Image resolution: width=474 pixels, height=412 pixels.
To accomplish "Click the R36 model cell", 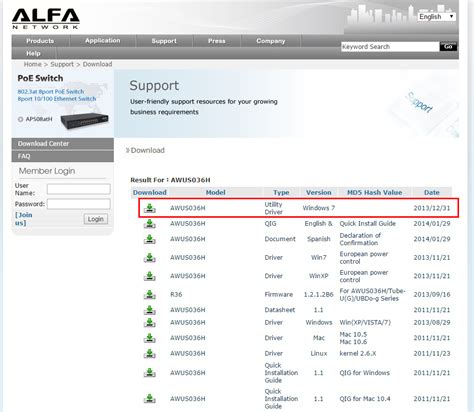I will [176, 295].
